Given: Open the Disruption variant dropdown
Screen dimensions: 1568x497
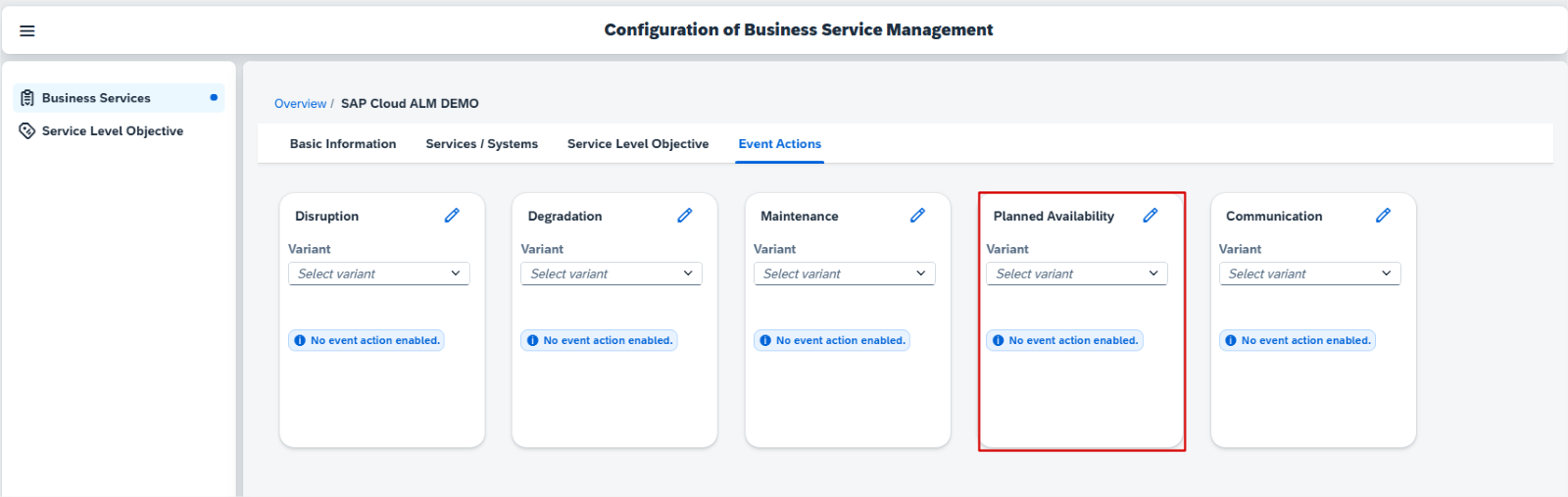Looking at the screenshot, I should [x=378, y=273].
